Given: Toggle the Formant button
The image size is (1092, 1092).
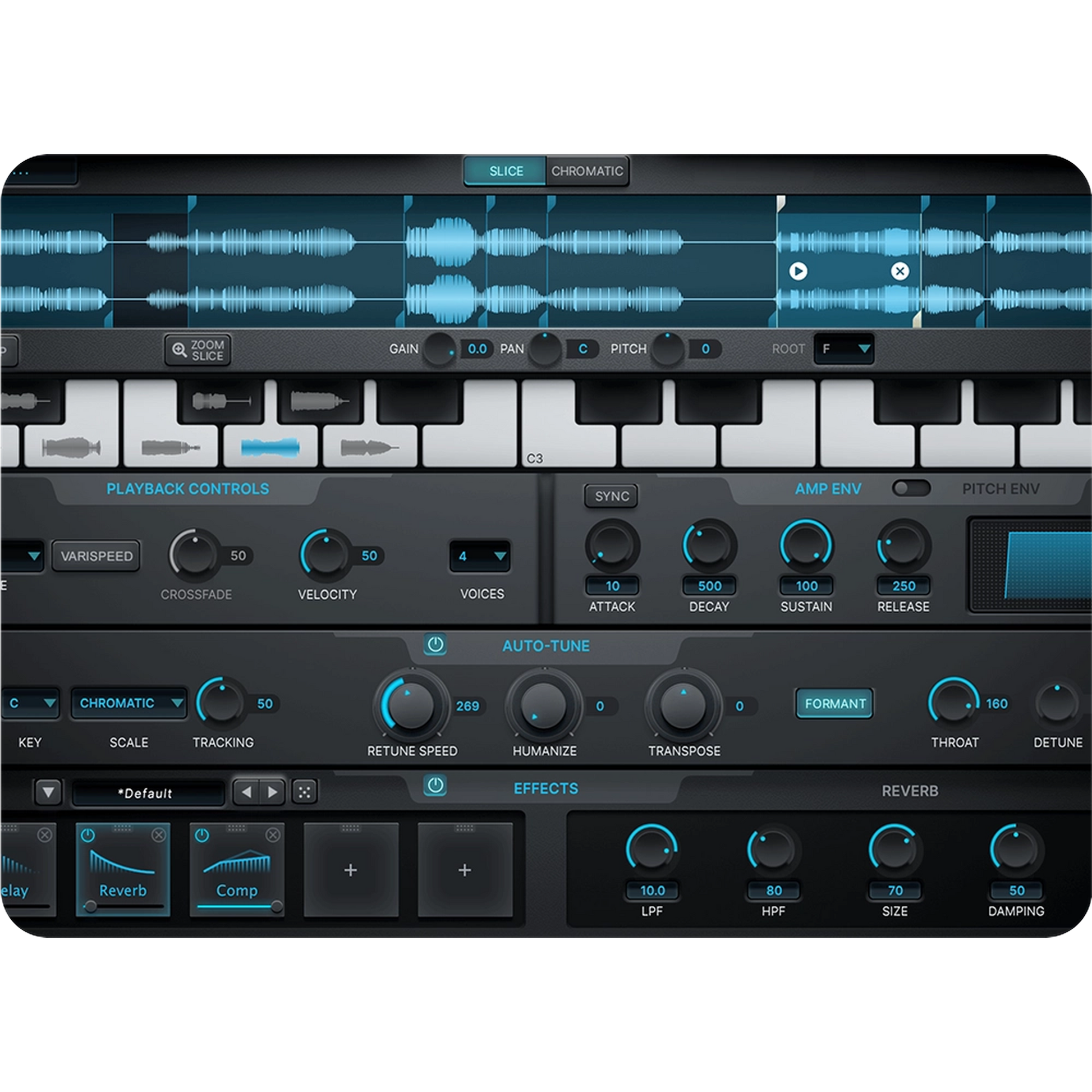Looking at the screenshot, I should tap(834, 703).
